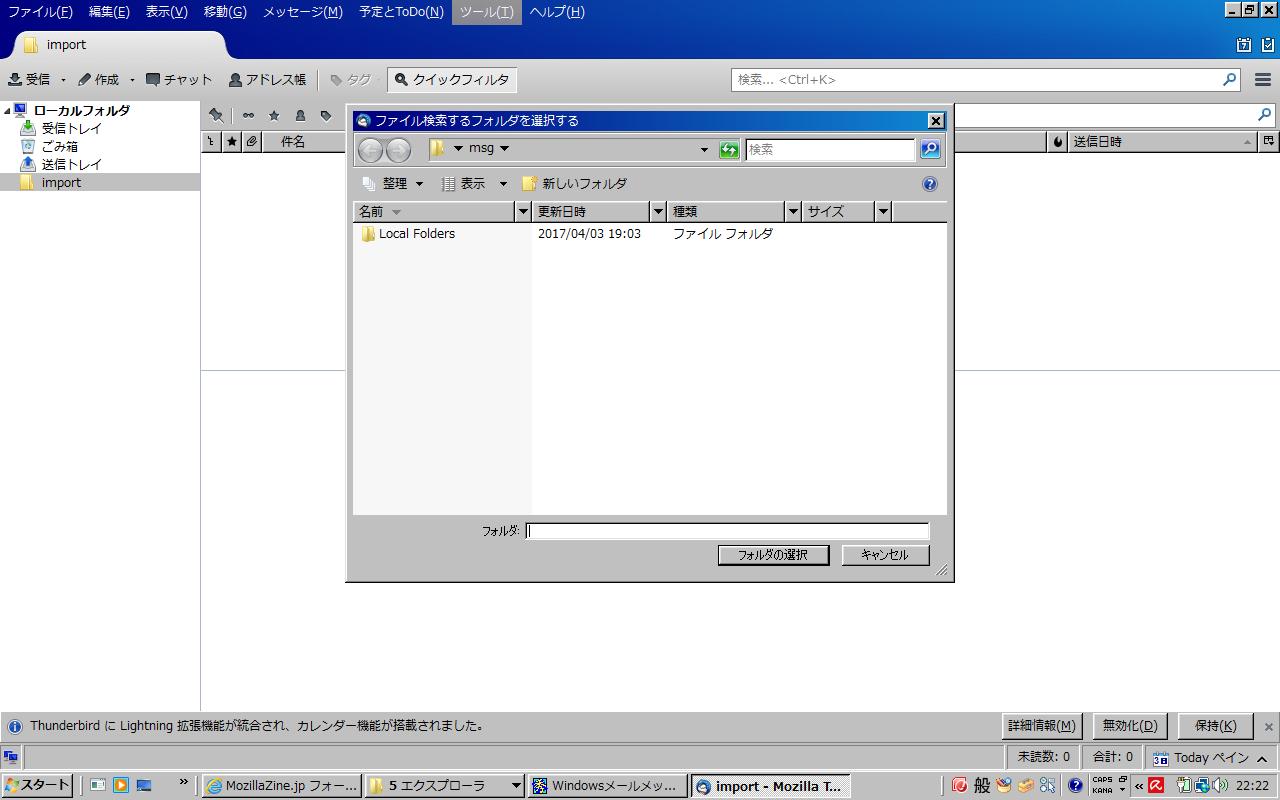Viewport: 1280px width, 800px height.
Task: Toggle the unread messages quick filter
Action: pyautogui.click(x=248, y=115)
